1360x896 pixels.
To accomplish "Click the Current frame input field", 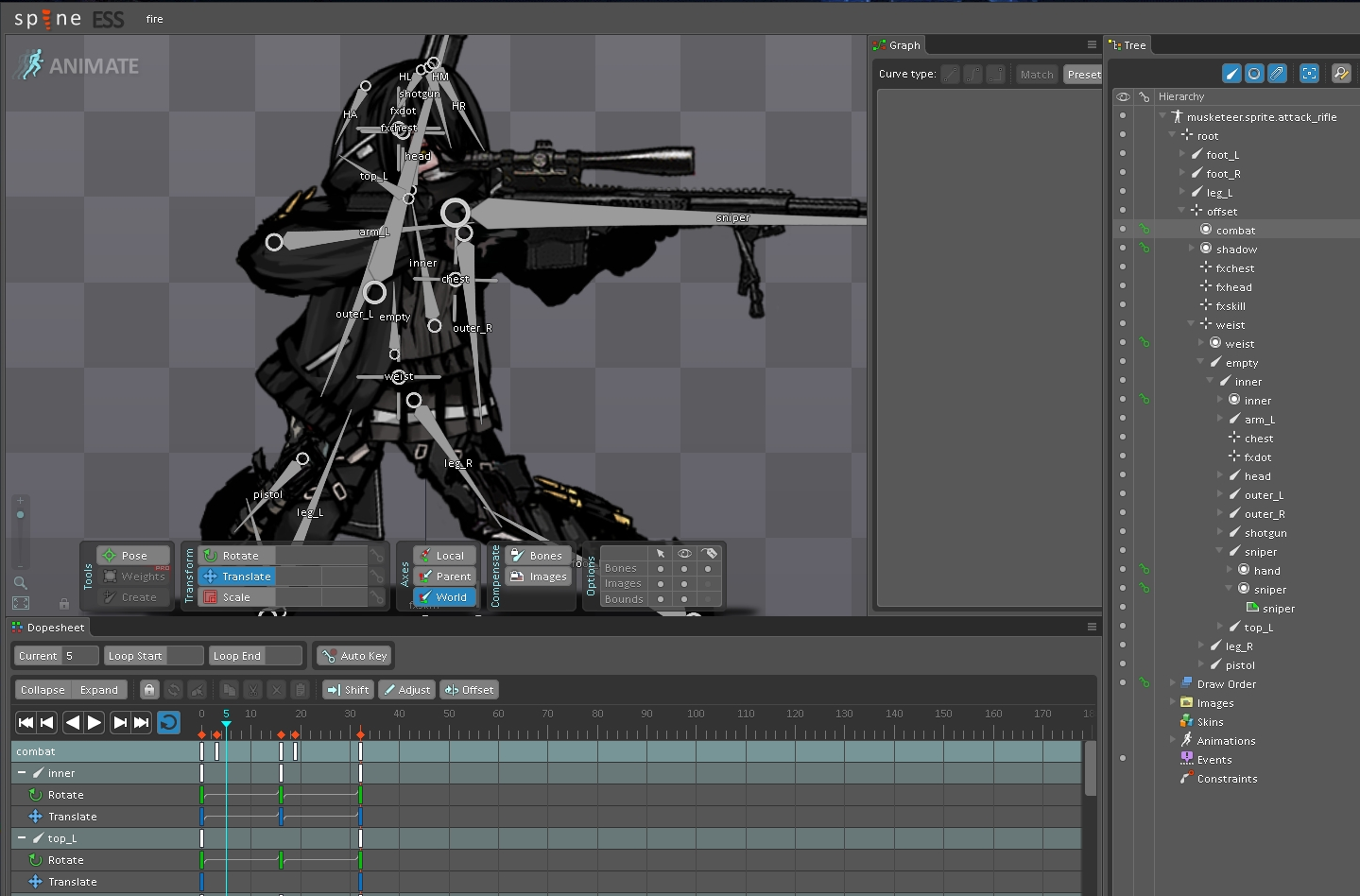I will point(79,656).
